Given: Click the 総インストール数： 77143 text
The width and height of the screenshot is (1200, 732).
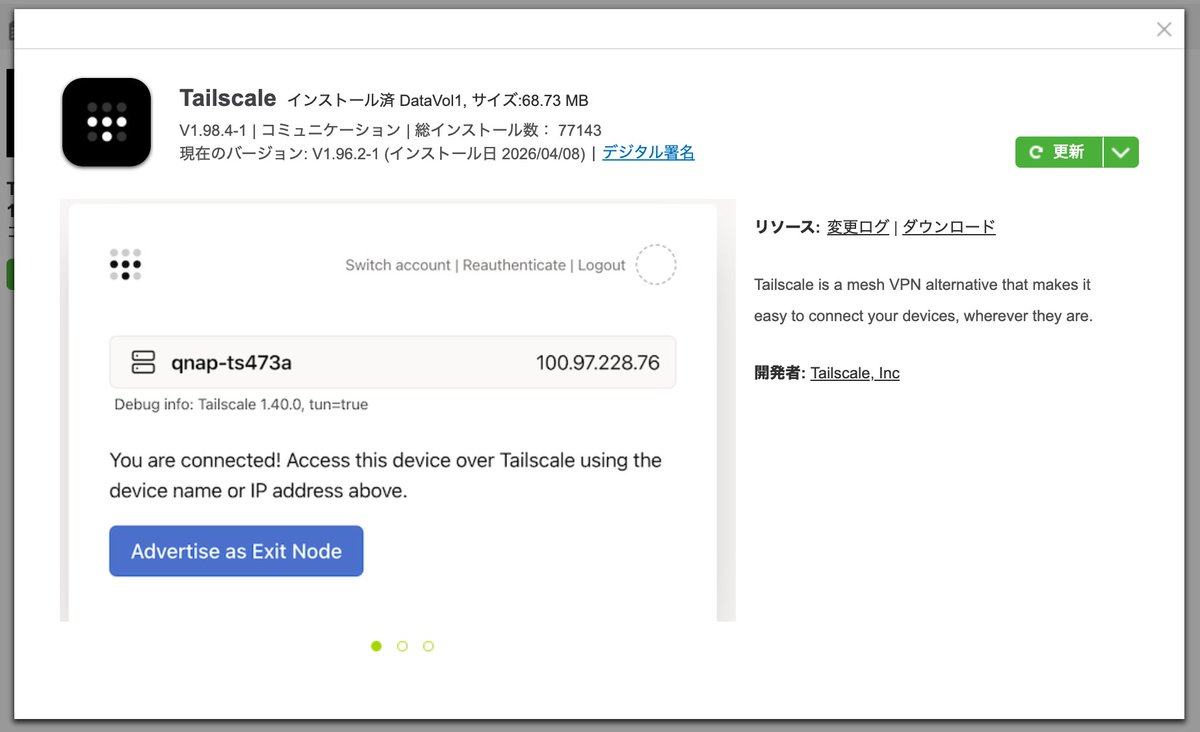Looking at the screenshot, I should (x=508, y=130).
